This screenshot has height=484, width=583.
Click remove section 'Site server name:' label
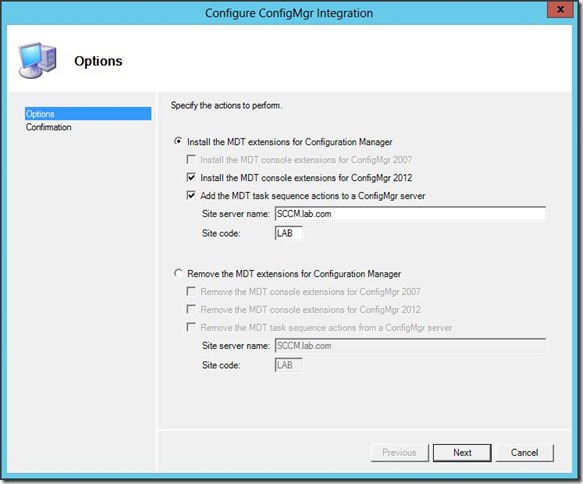pyautogui.click(x=236, y=346)
